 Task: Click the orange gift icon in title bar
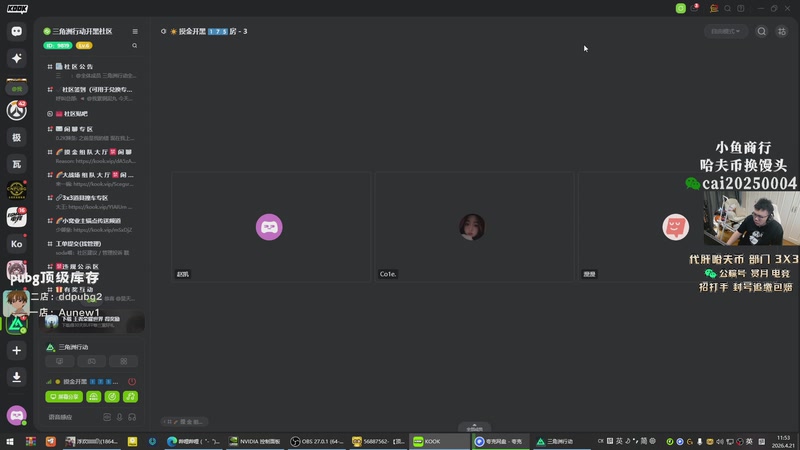(x=714, y=8)
